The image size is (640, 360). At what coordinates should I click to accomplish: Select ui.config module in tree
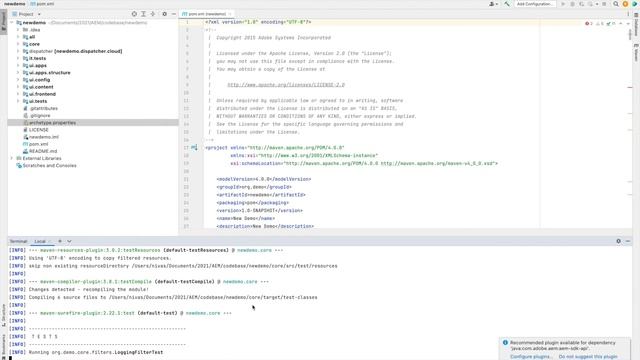coord(39,80)
